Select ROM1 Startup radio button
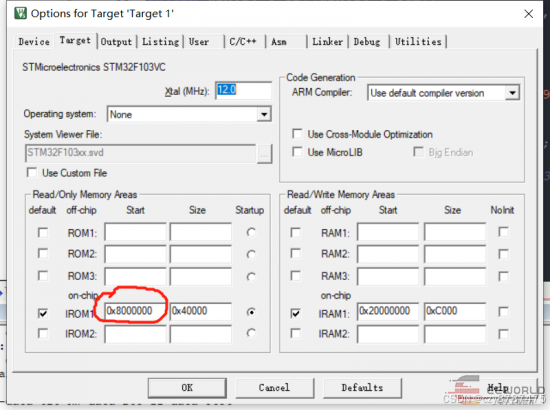The height and width of the screenshot is (410, 550). (251, 232)
